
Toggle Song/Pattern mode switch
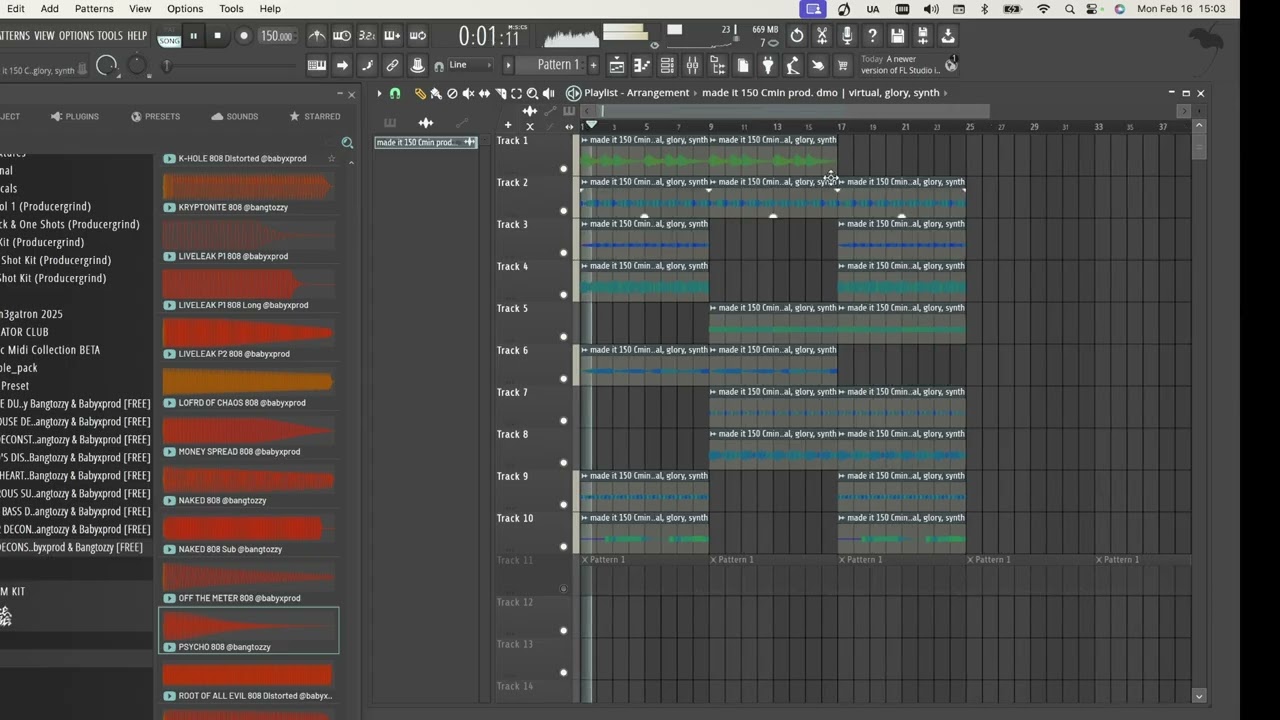click(x=169, y=38)
